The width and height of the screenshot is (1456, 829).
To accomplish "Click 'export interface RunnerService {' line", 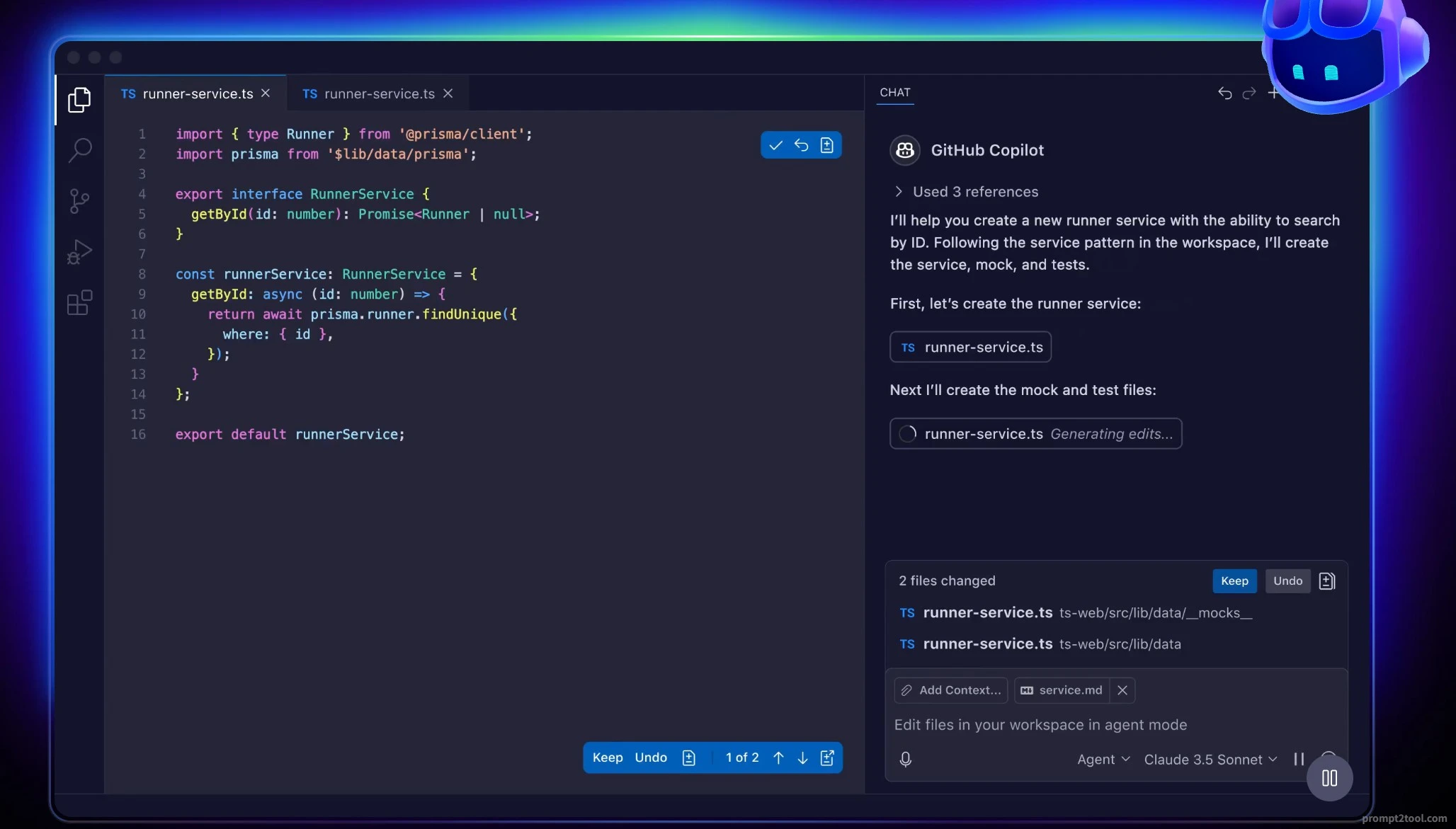I will (x=302, y=194).
